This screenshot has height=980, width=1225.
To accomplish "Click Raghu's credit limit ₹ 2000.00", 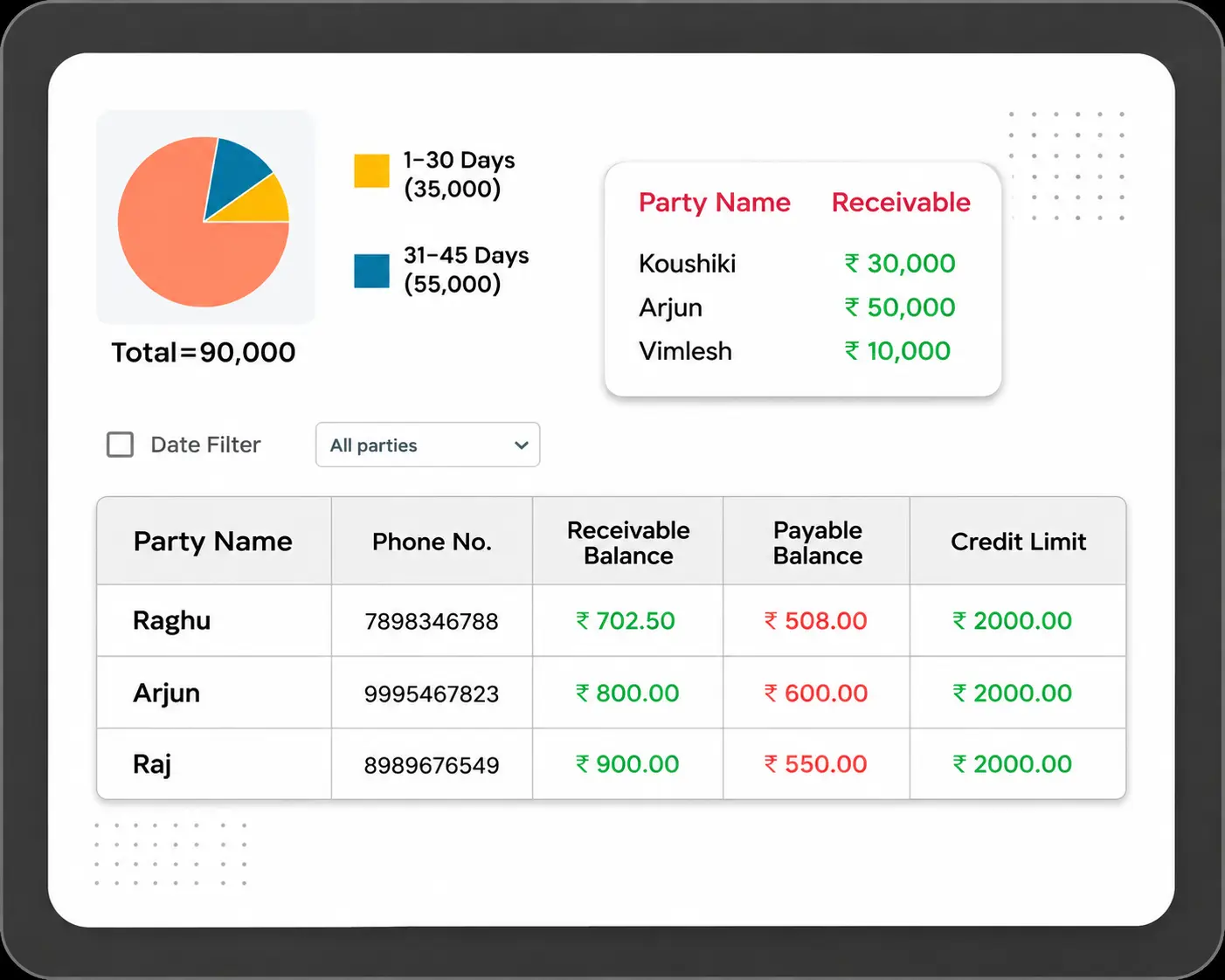I will click(x=1012, y=621).
